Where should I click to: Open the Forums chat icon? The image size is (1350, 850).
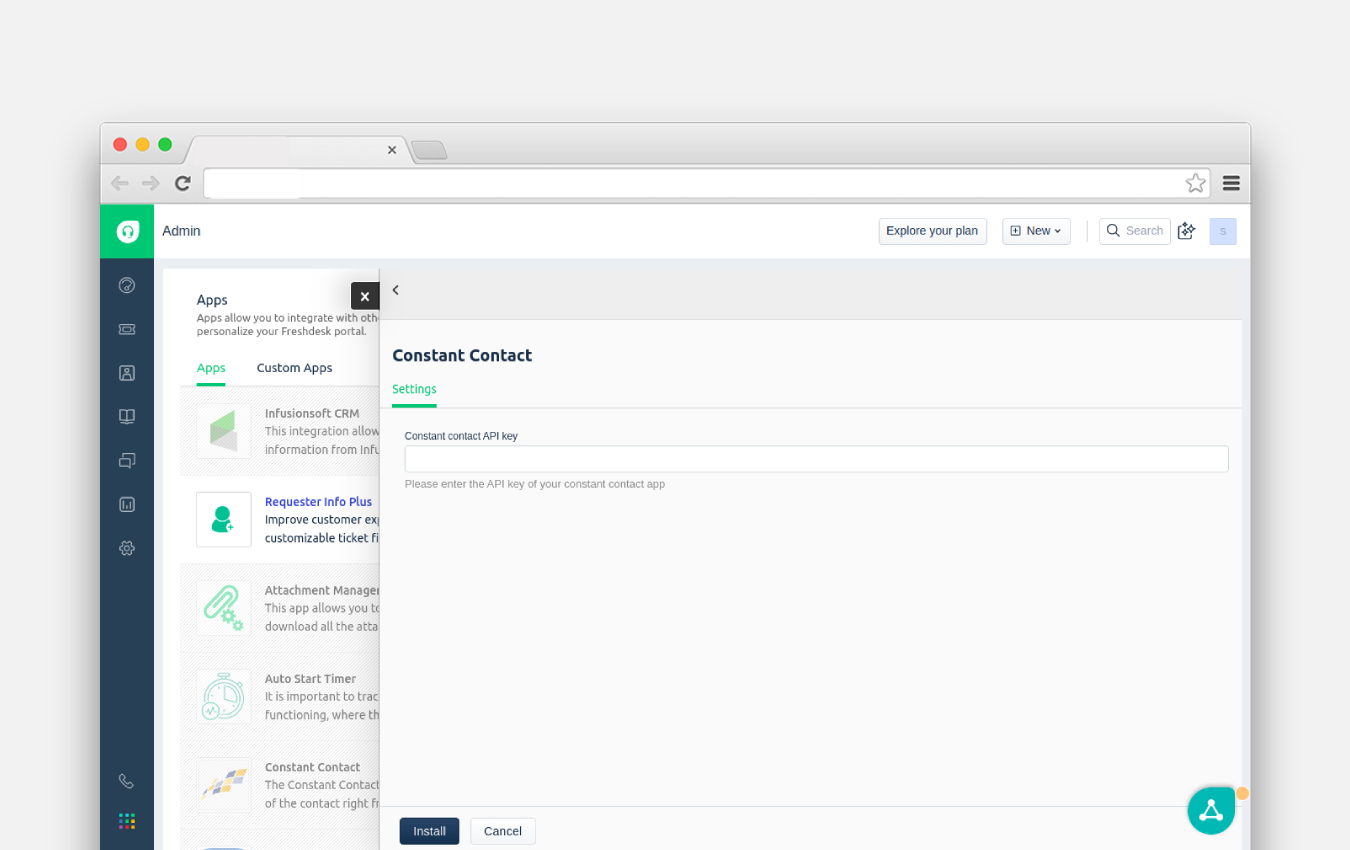coord(127,461)
